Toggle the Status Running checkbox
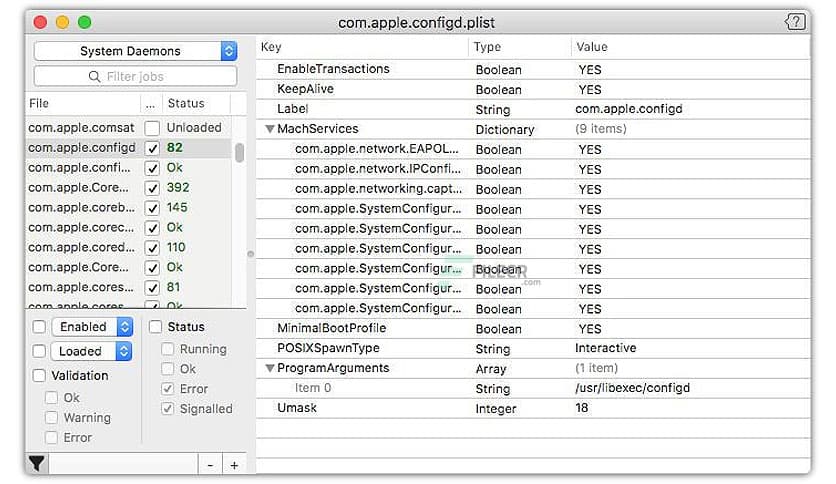Viewport: 836px width, 484px height. point(167,349)
